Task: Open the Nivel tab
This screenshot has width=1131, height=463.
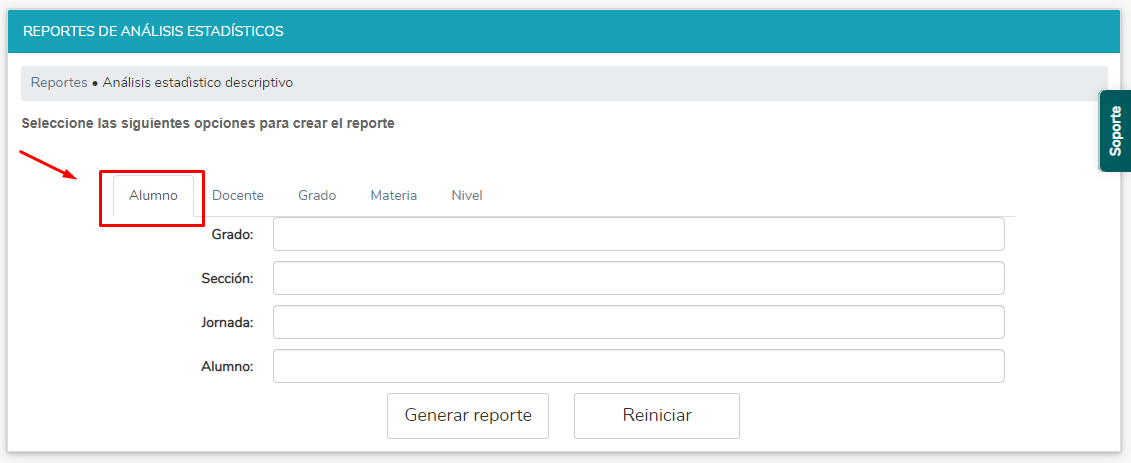Action: click(467, 195)
